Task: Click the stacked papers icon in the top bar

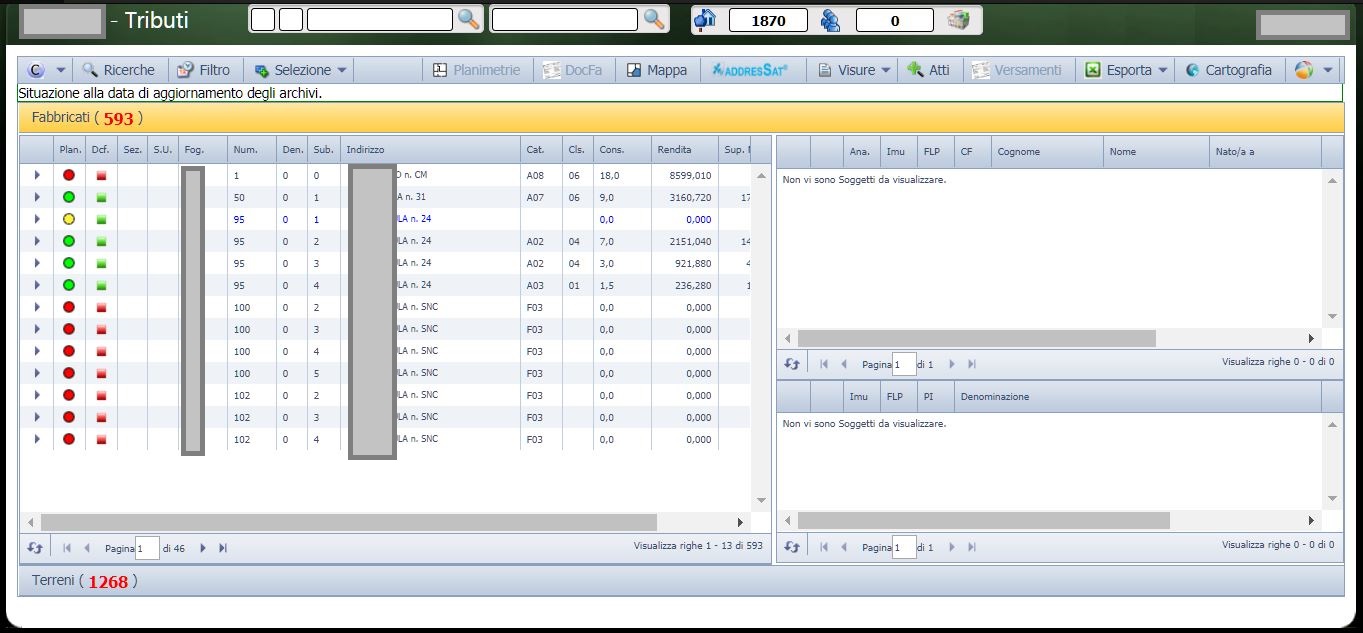Action: pyautogui.click(x=959, y=20)
